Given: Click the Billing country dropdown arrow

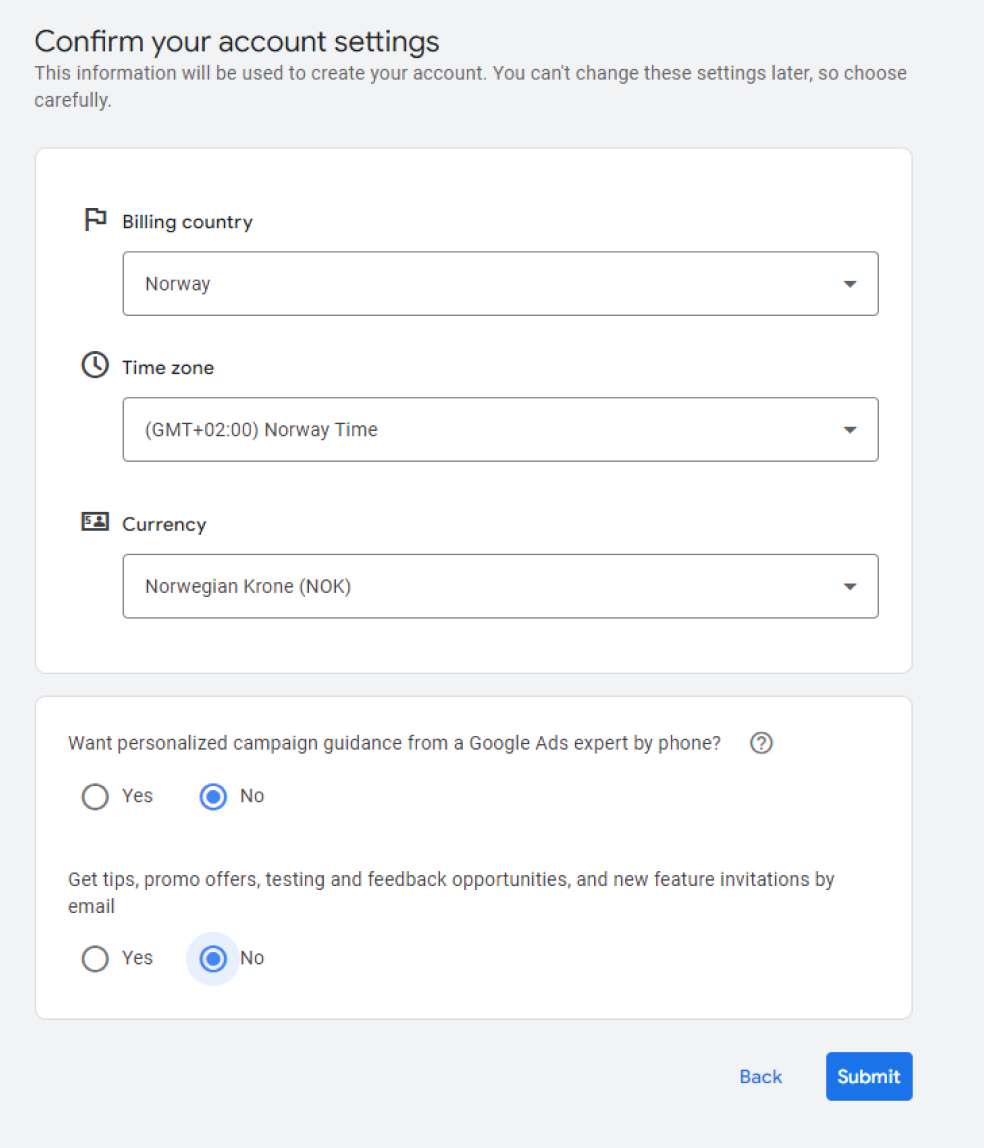Looking at the screenshot, I should pyautogui.click(x=850, y=284).
